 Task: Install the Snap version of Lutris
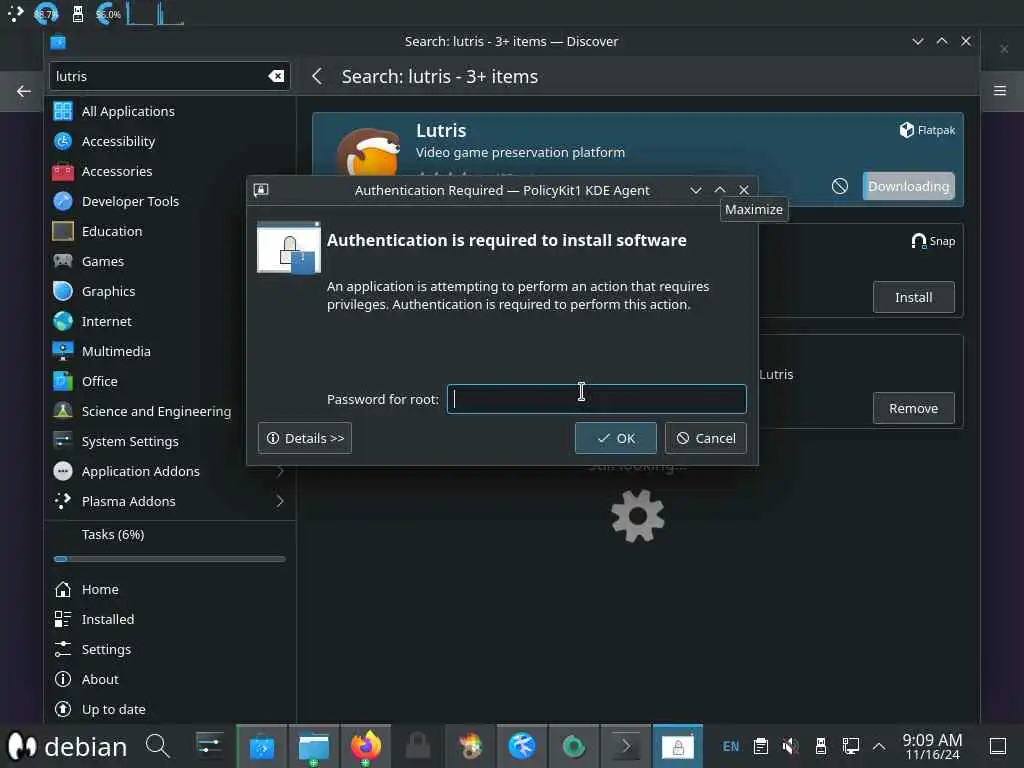914,298
